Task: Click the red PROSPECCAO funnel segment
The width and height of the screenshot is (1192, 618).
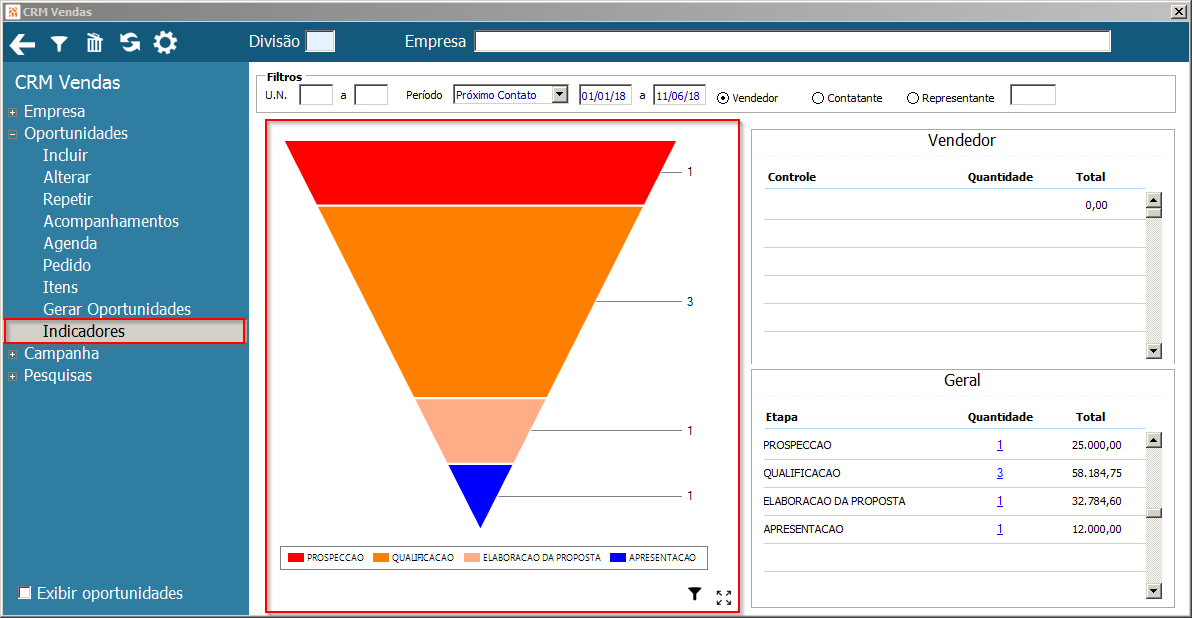Action: tap(480, 173)
